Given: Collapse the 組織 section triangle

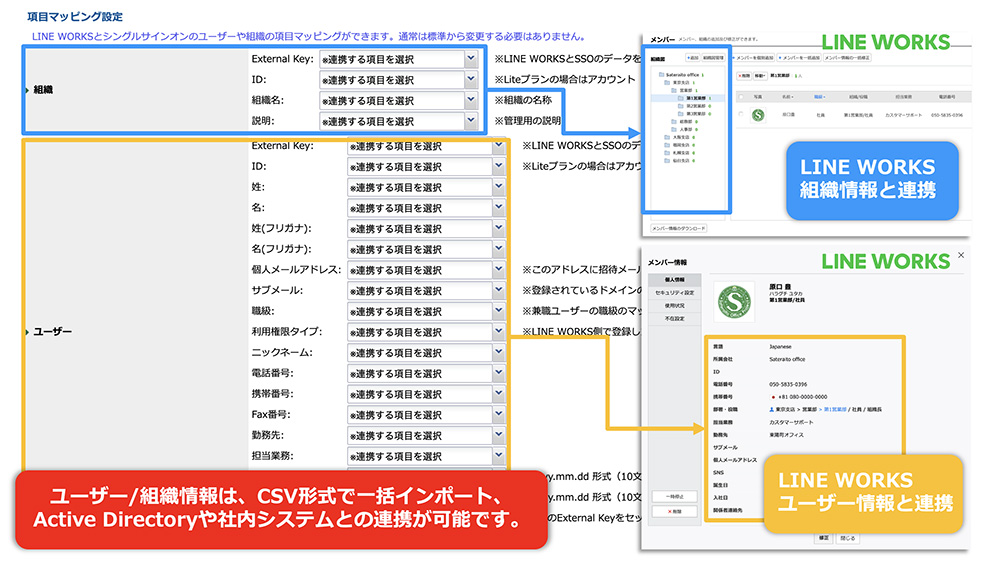Looking at the screenshot, I should tap(27, 90).
